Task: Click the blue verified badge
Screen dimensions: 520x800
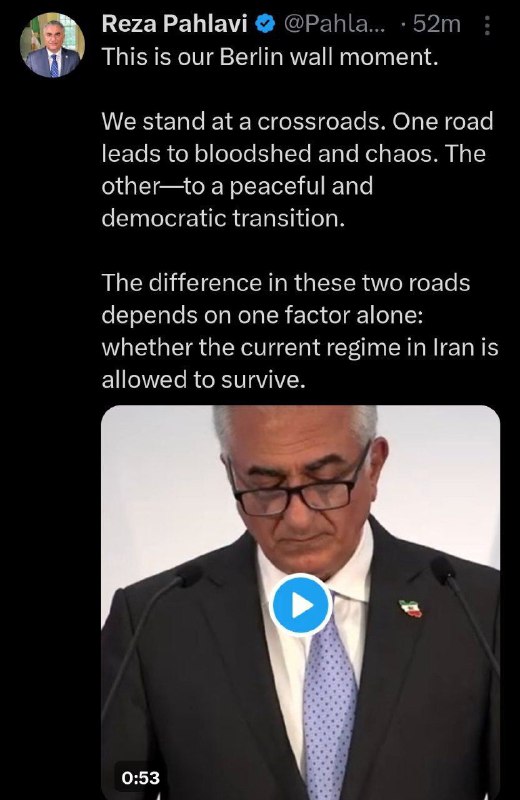Action: pyautogui.click(x=266, y=24)
